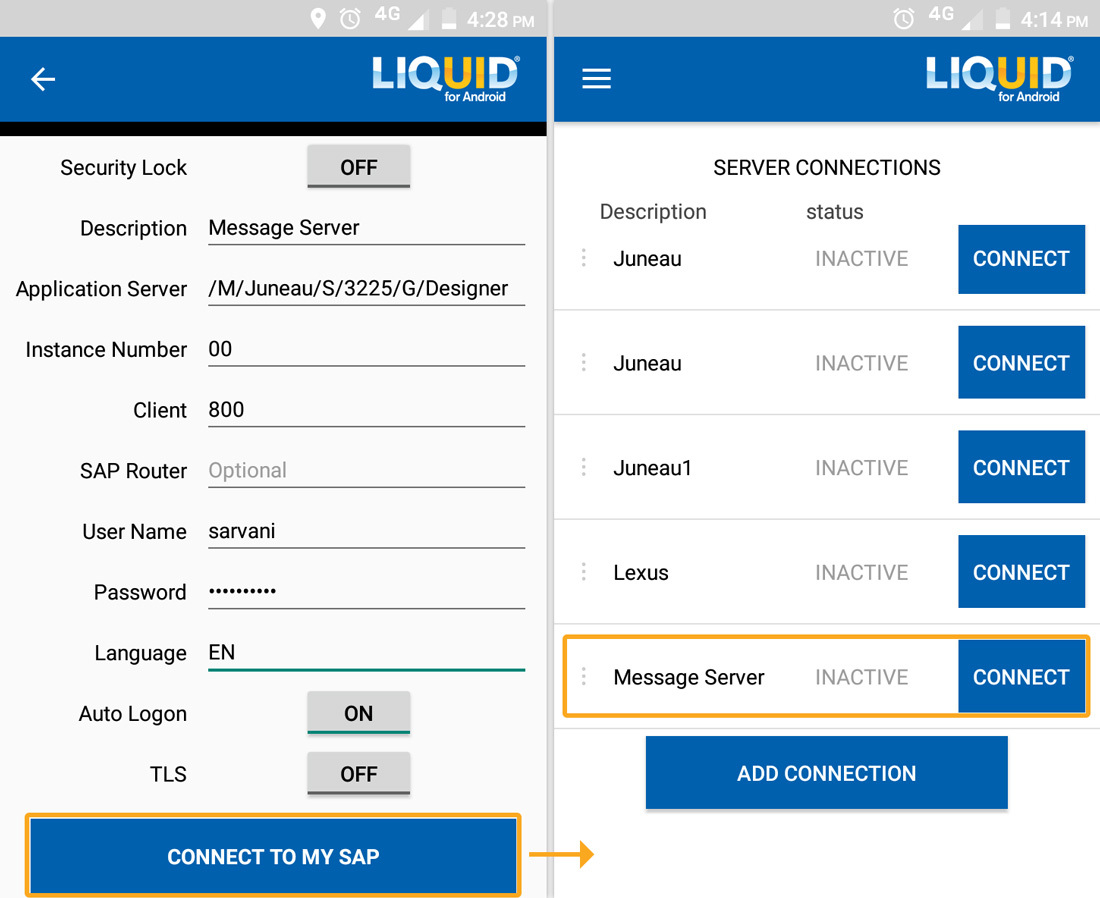Open options dots for Message Server connection
The image size is (1100, 898).
[x=584, y=677]
